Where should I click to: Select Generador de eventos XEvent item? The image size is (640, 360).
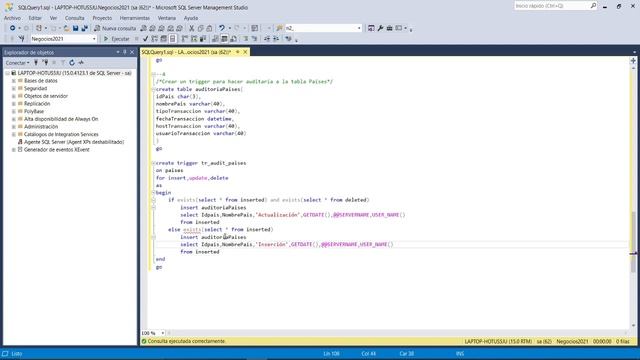point(56,150)
